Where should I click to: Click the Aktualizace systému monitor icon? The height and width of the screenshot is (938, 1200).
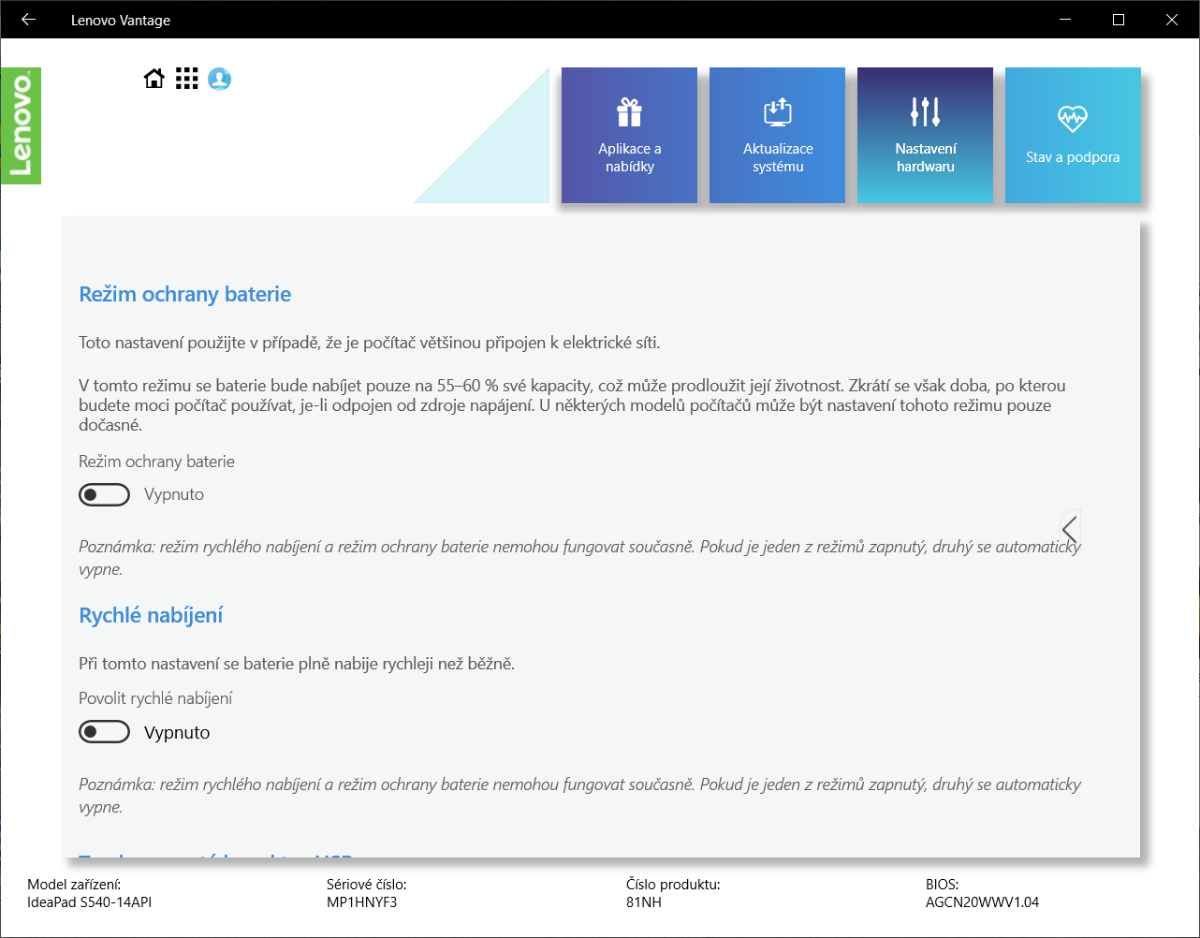tap(777, 112)
